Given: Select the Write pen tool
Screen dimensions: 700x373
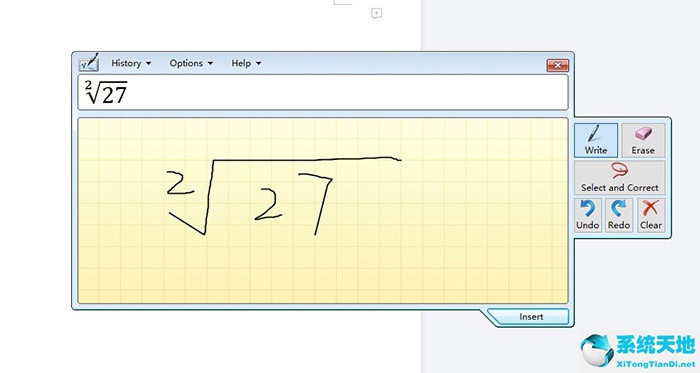Looking at the screenshot, I should click(596, 140).
